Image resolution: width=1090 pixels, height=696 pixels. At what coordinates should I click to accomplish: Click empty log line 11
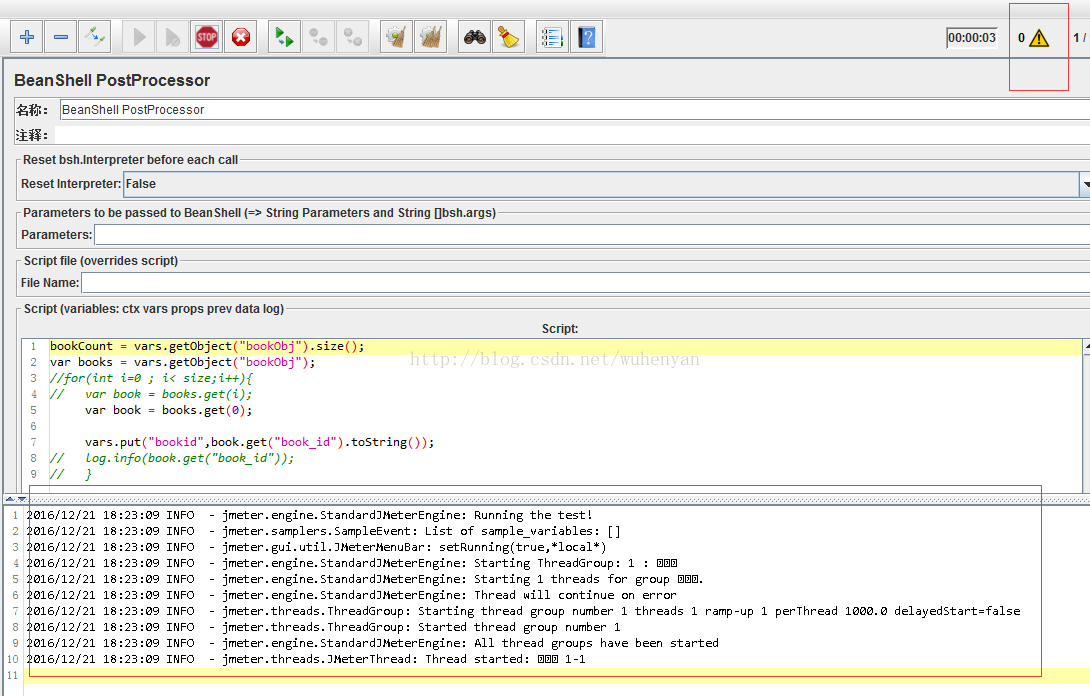556,676
